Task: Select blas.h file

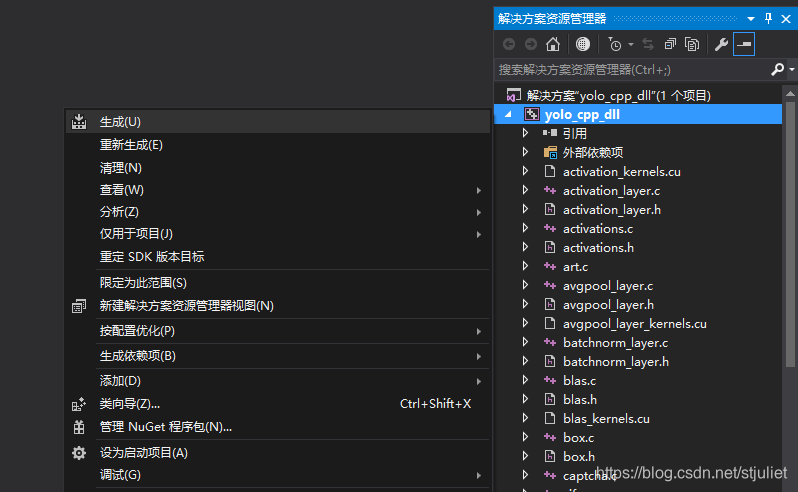Action: 580,399
